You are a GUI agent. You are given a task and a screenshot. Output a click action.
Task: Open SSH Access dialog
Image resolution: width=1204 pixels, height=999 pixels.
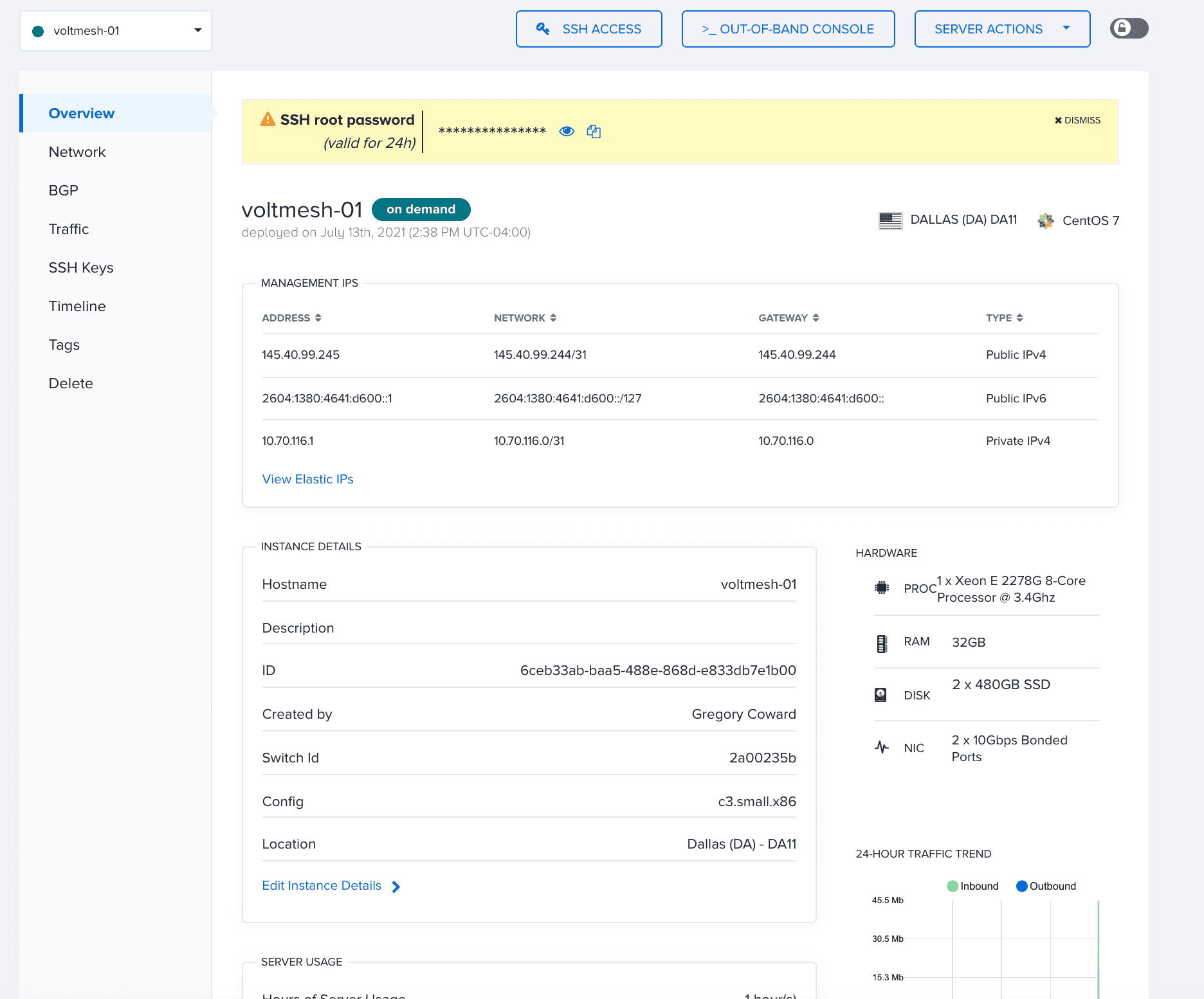pyautogui.click(x=588, y=29)
